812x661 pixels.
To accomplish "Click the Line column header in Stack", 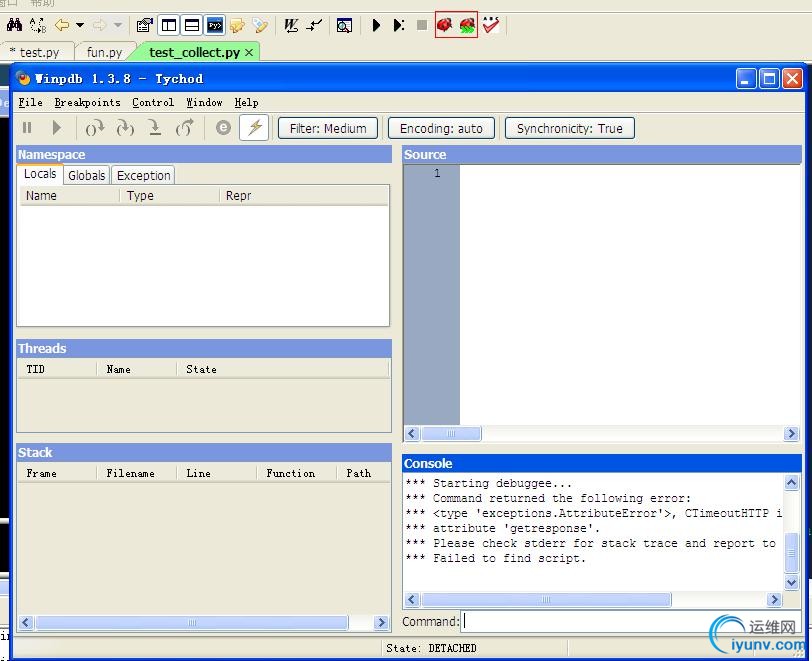I will 216,473.
